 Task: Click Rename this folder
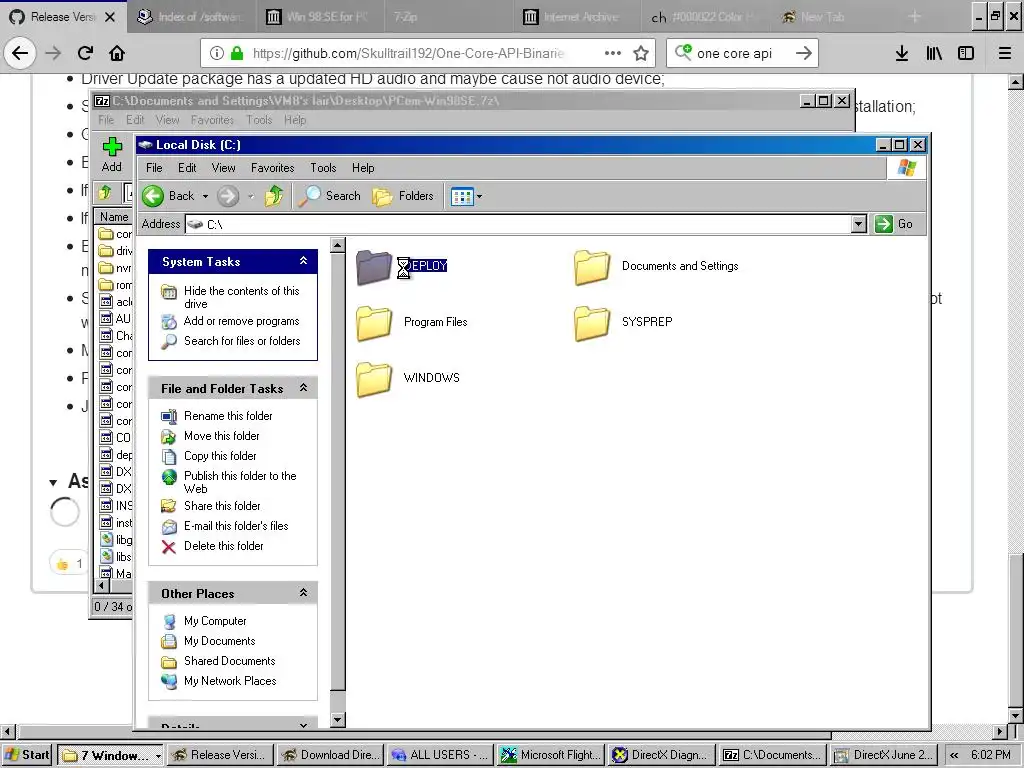(x=228, y=416)
